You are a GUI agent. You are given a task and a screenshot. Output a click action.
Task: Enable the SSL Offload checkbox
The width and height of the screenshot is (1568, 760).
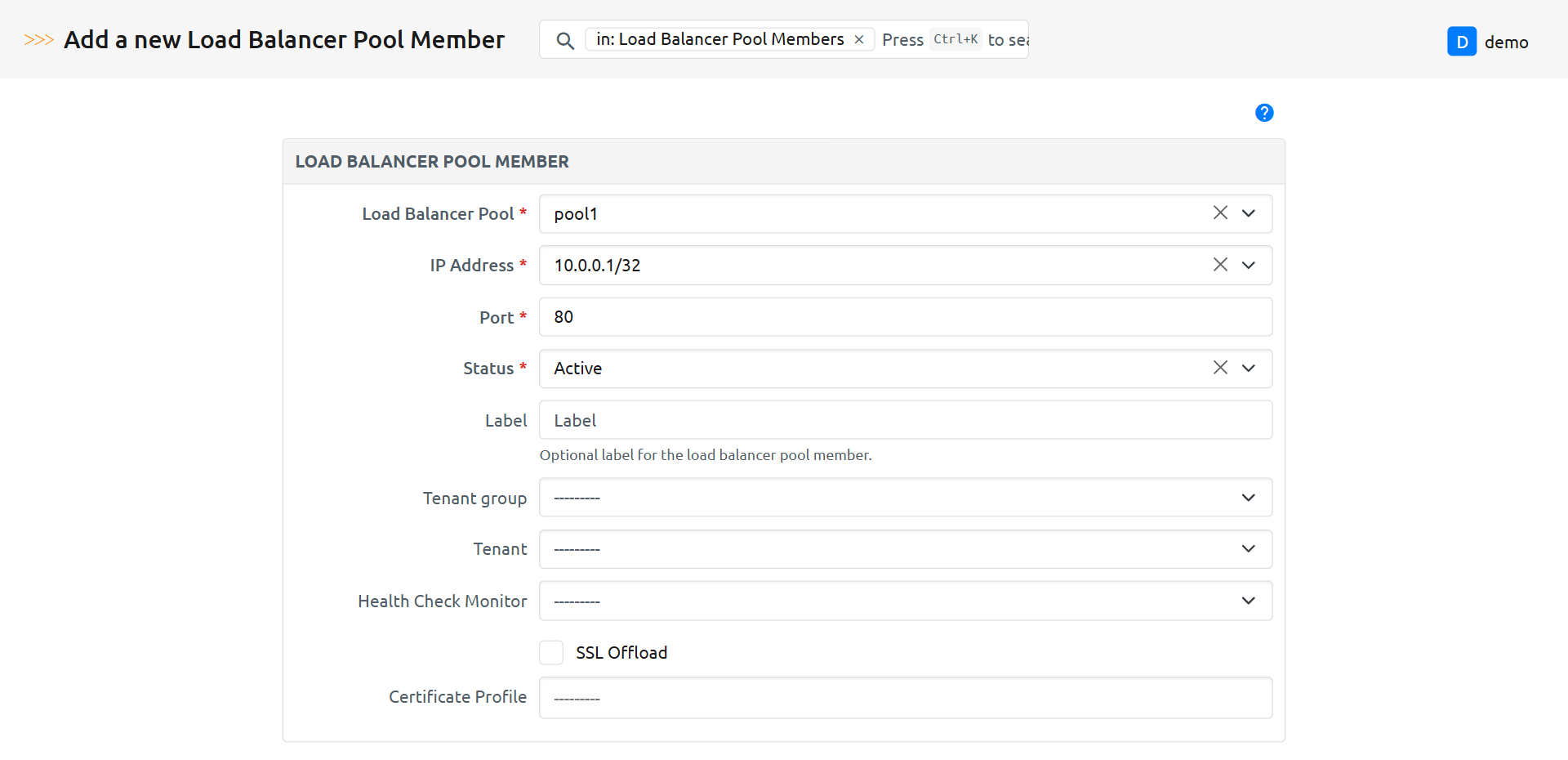click(551, 653)
